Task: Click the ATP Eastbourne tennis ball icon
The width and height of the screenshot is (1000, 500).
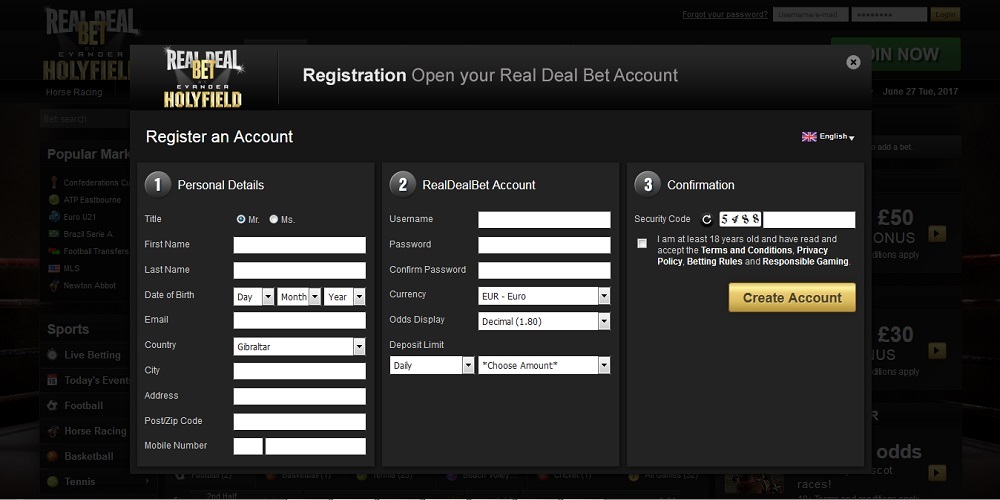Action: pyautogui.click(x=54, y=200)
